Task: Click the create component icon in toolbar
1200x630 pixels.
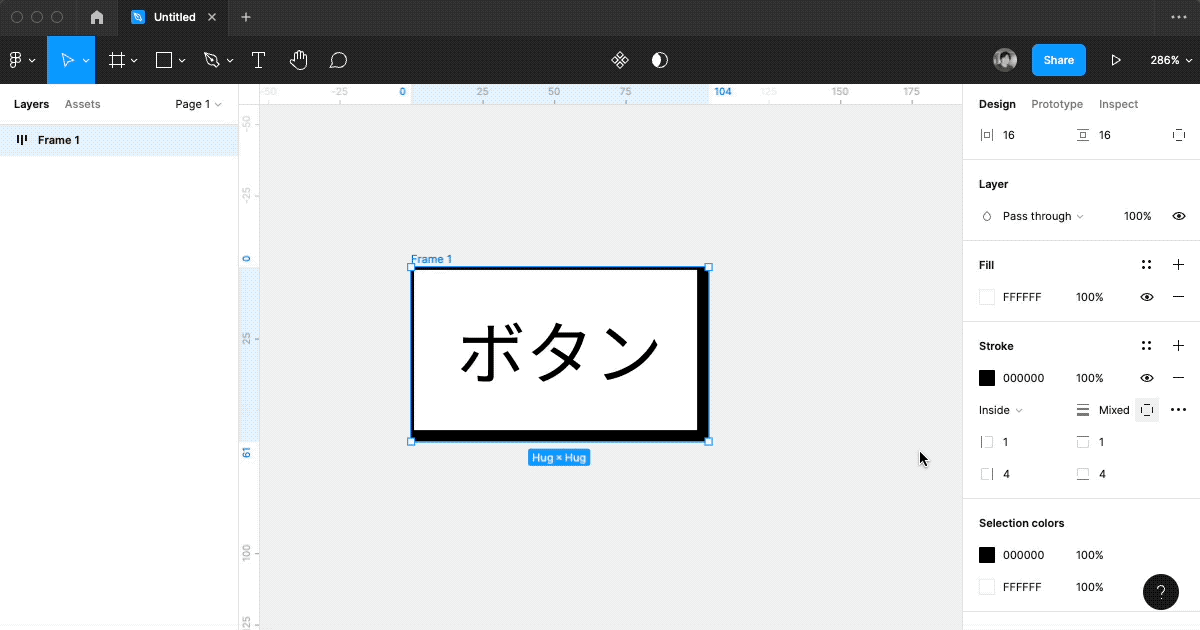Action: coord(620,59)
